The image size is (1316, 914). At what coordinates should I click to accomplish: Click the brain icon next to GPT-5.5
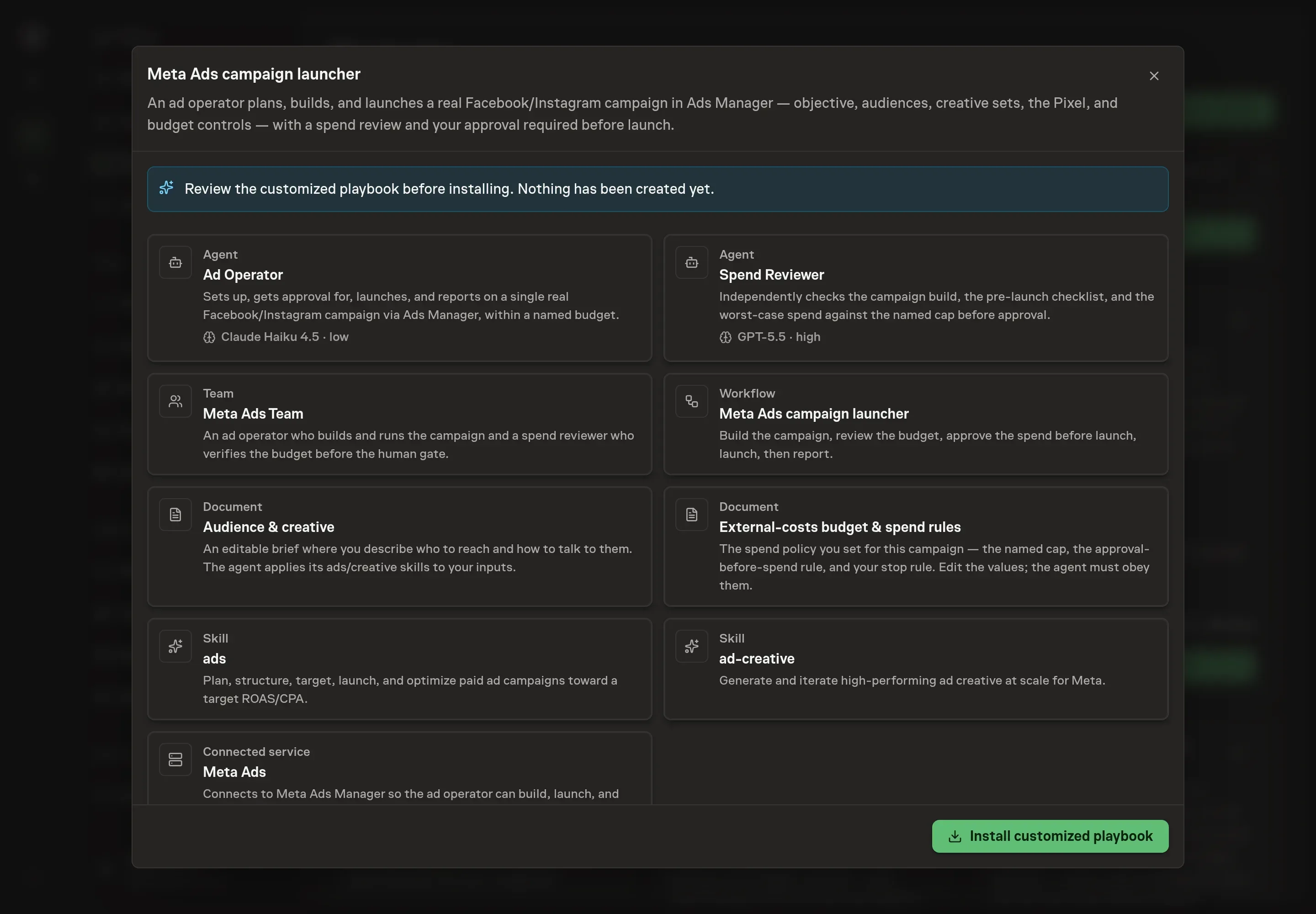point(725,337)
